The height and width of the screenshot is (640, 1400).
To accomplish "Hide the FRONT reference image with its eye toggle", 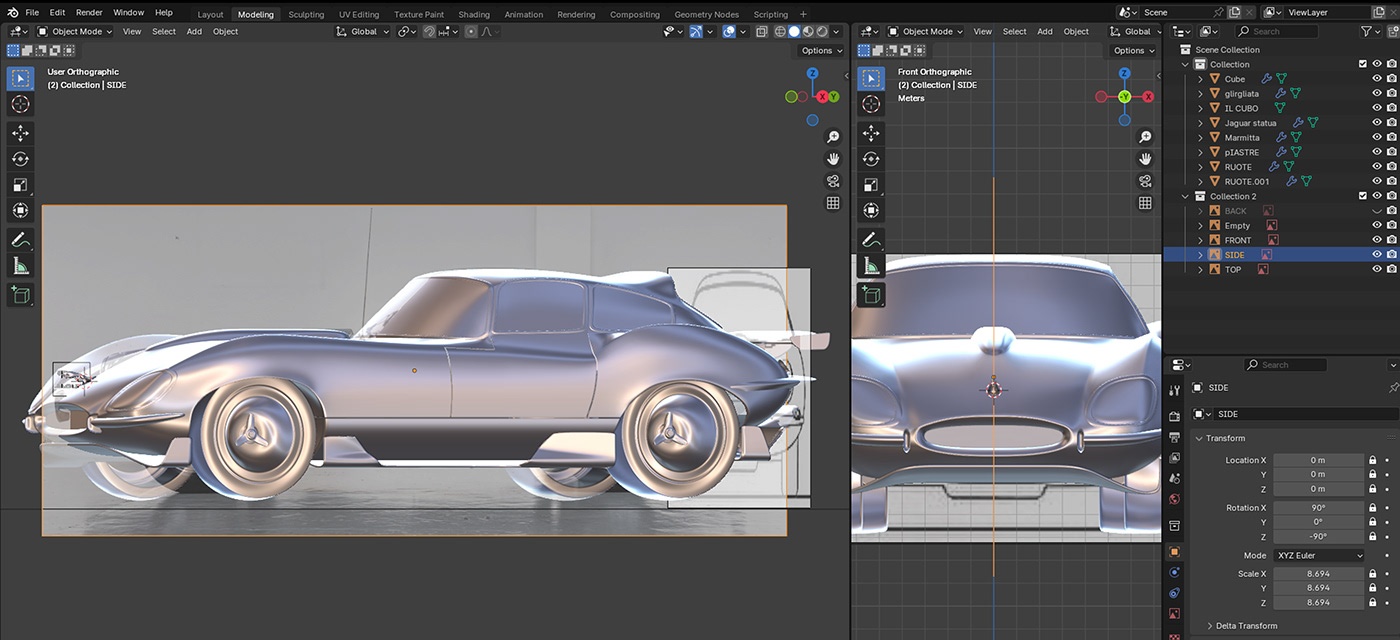I will click(x=1377, y=239).
